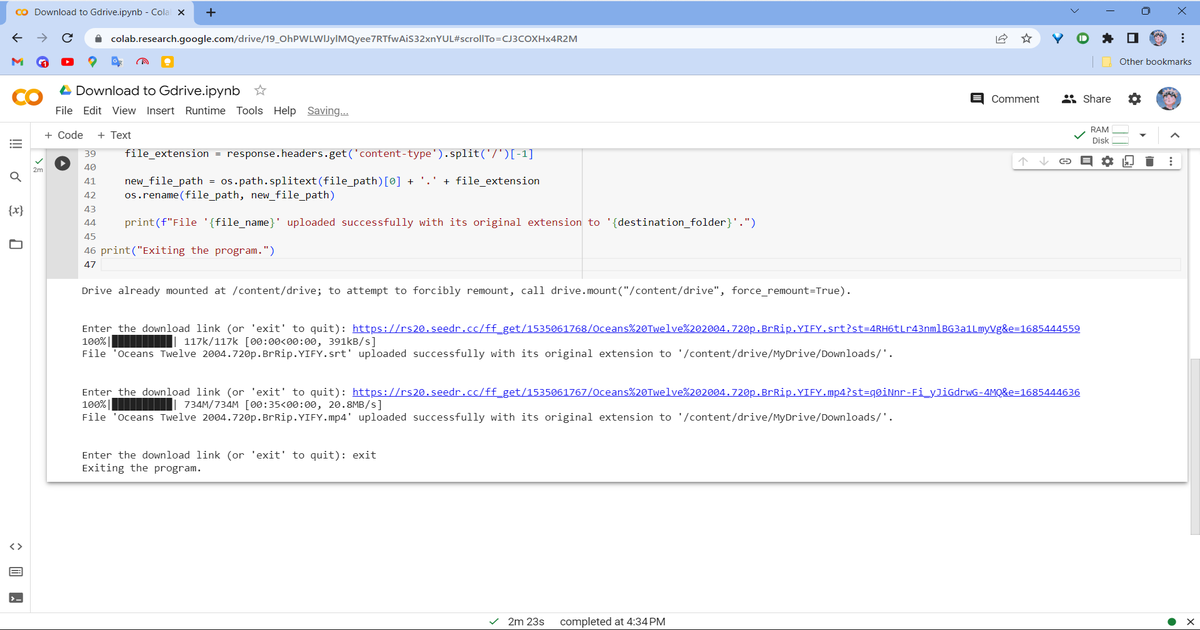The width and height of the screenshot is (1200, 630).
Task: Open Colab settings gear in header
Action: click(x=1134, y=99)
